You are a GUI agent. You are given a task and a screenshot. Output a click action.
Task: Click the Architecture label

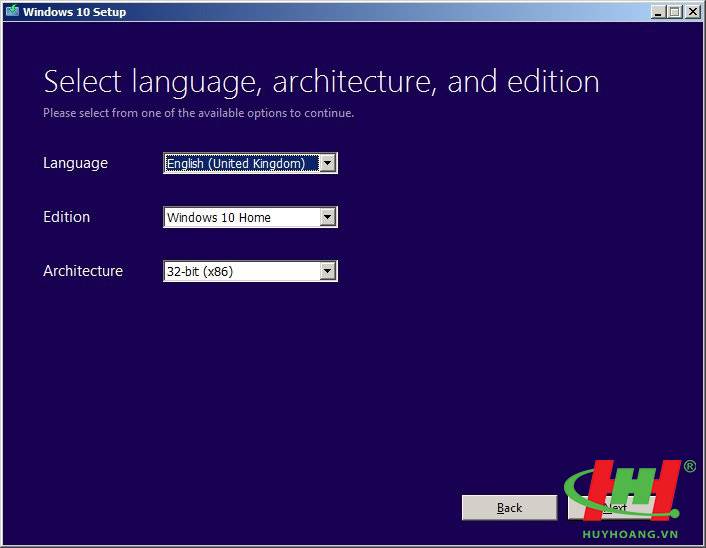(x=83, y=271)
